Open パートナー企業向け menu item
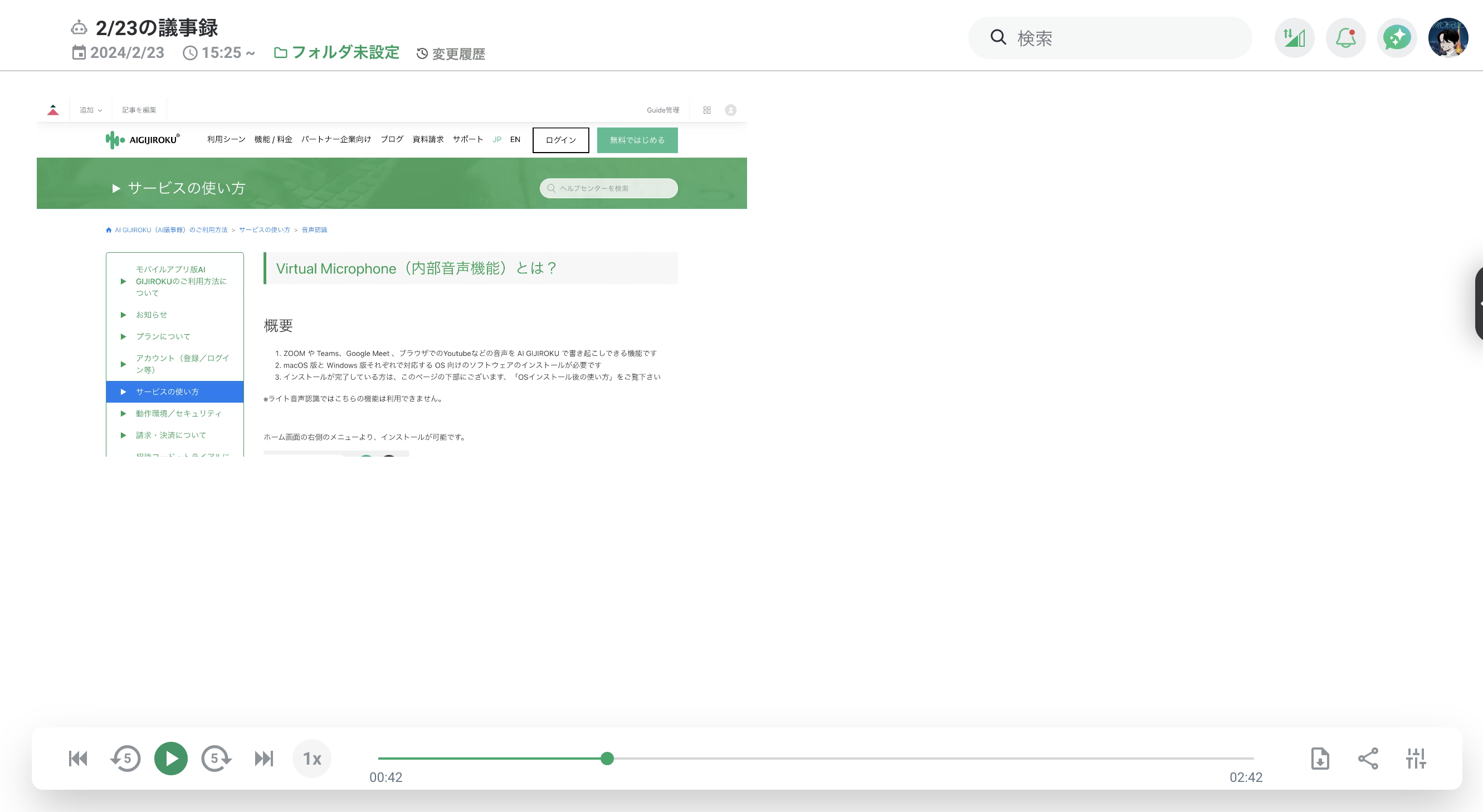Viewport: 1483px width, 812px height. point(336,139)
